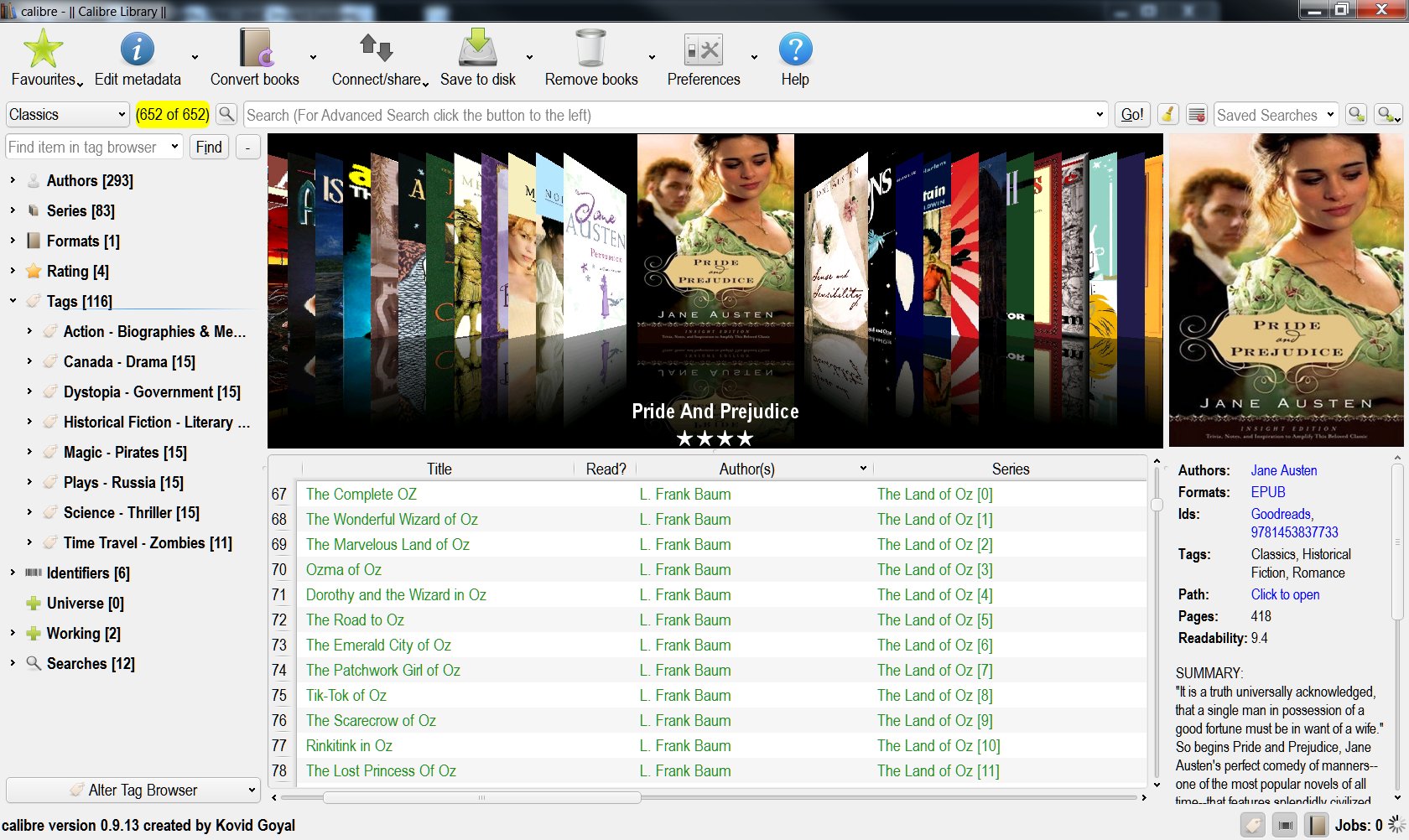1409x840 pixels.
Task: Open the Classics virtual library dropdown
Action: point(67,114)
